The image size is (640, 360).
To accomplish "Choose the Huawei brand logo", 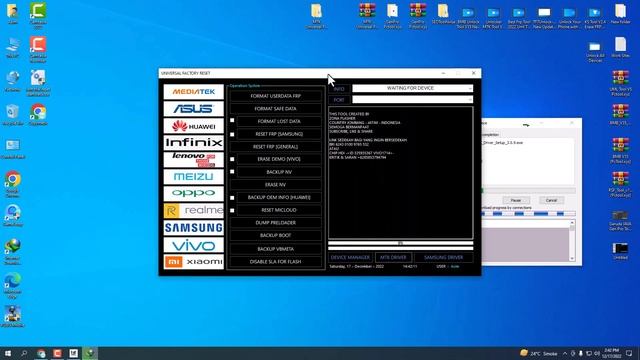I will 193,126.
